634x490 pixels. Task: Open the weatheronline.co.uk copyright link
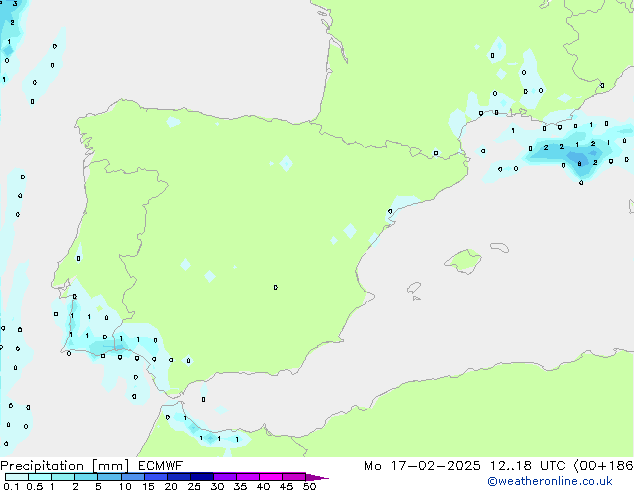tap(549, 481)
